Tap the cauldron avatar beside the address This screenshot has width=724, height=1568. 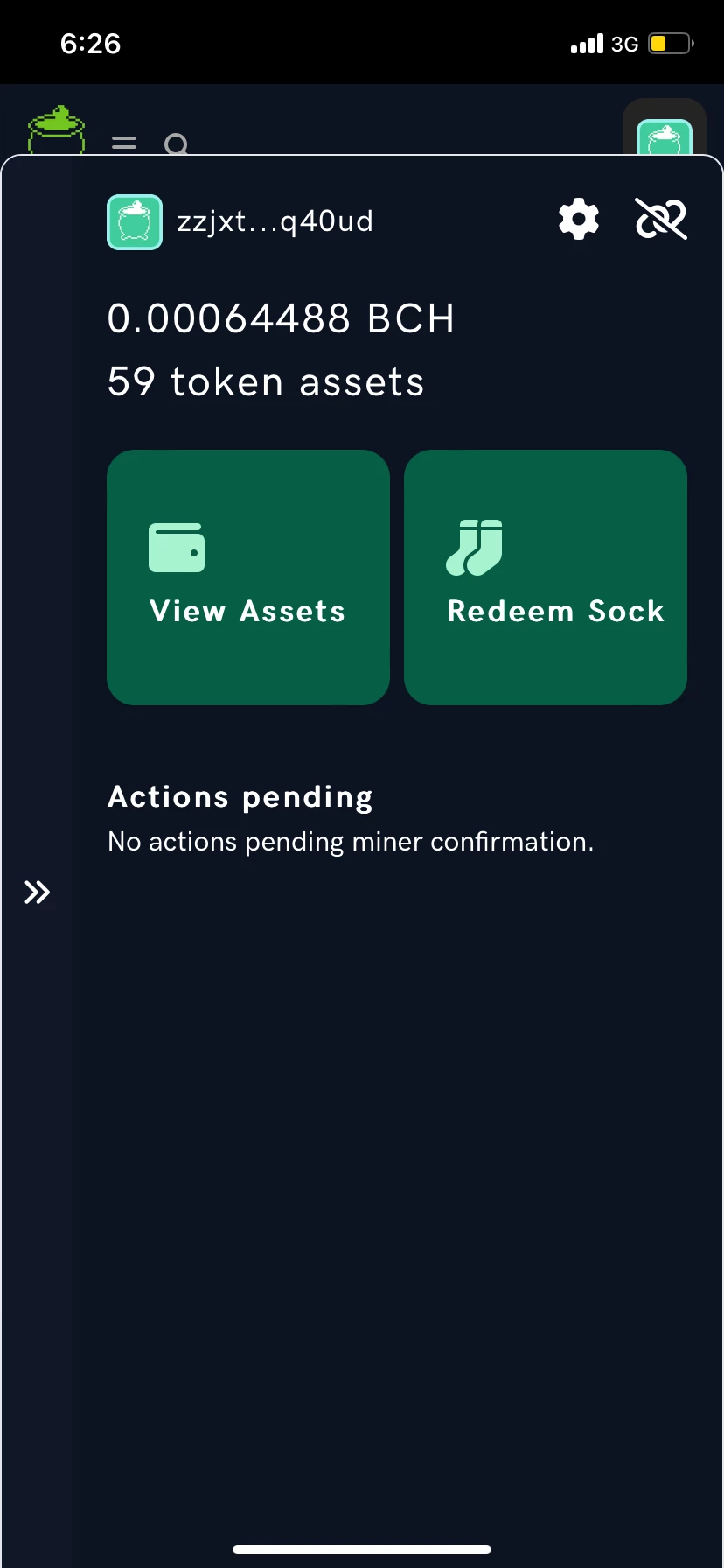[135, 222]
